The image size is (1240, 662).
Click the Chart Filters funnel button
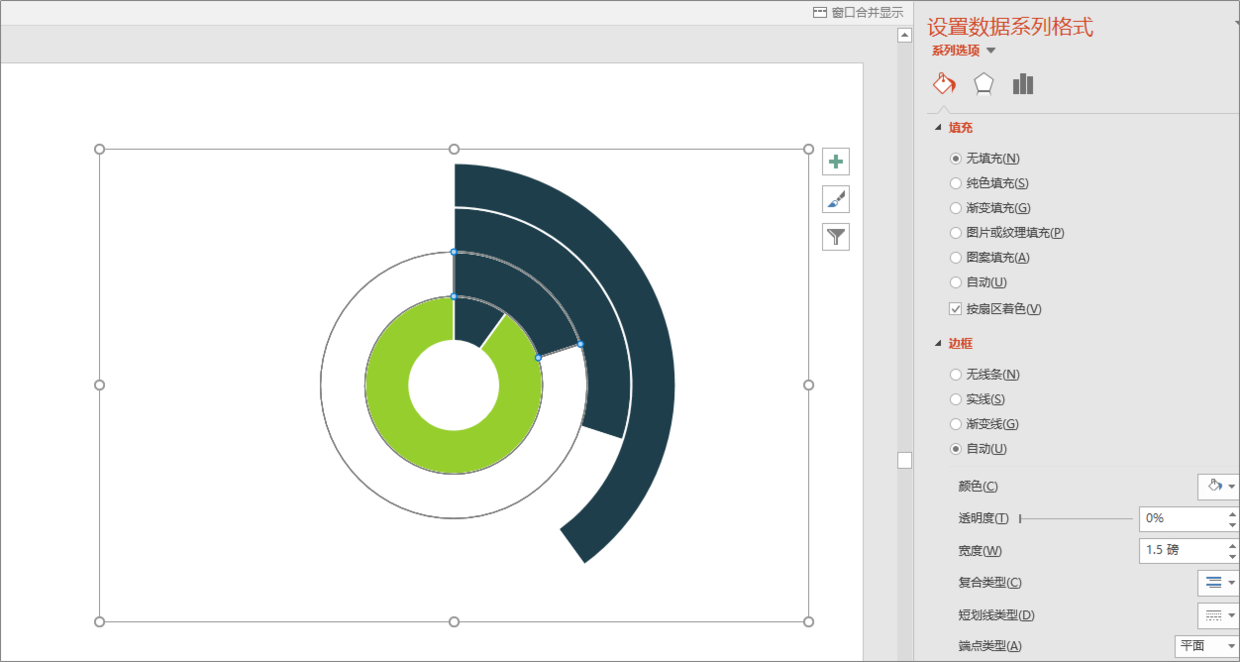click(x=836, y=237)
